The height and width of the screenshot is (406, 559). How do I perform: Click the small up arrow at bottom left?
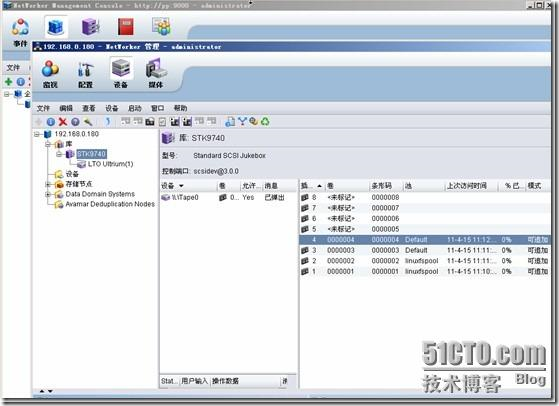42,391
